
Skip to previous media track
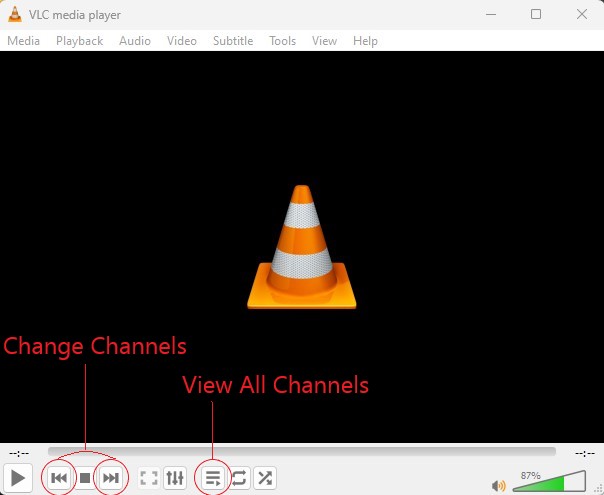tap(59, 478)
